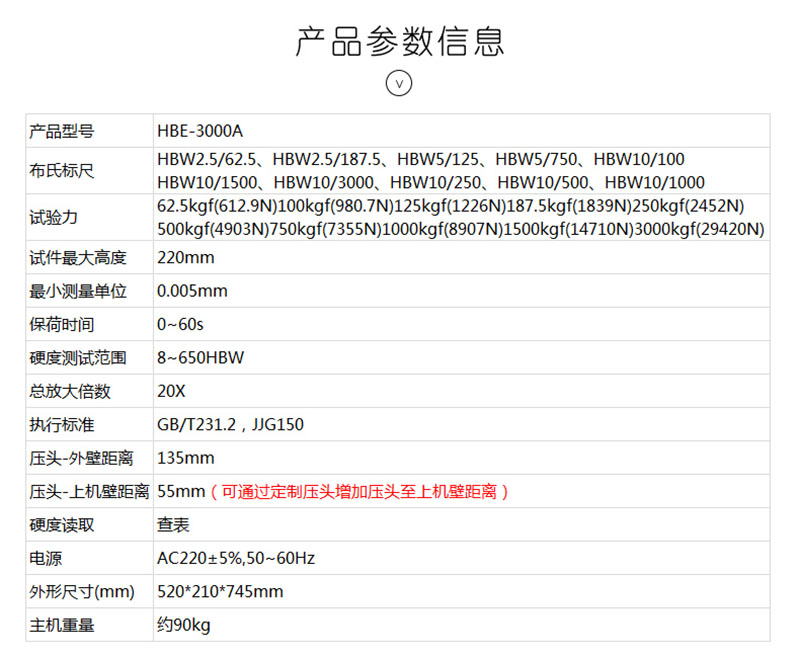Viewport: 800px width, 656px height.
Task: Click the 135mm indenter-to-outer-wall value
Action: pyautogui.click(x=186, y=458)
